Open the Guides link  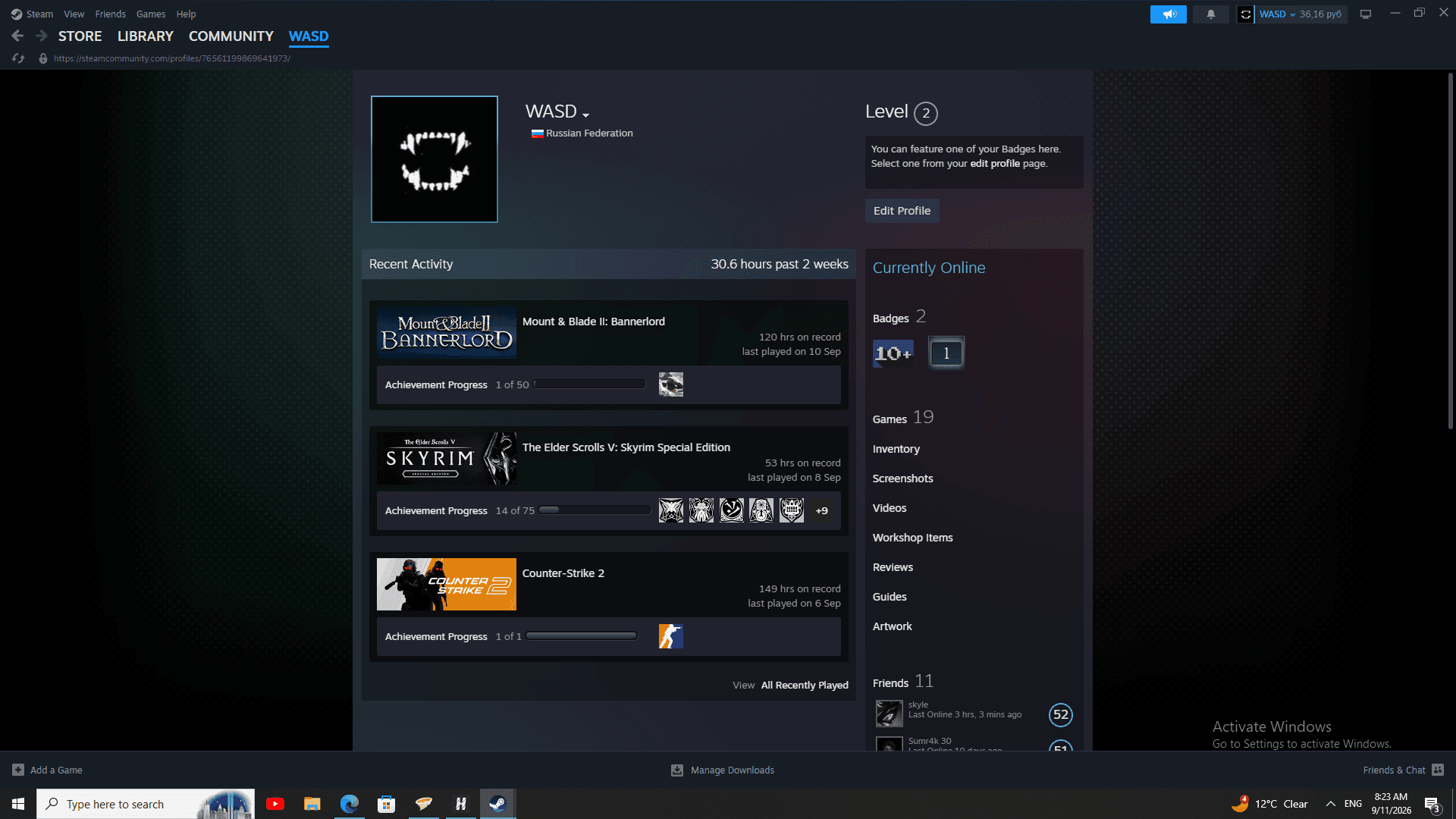pos(890,597)
